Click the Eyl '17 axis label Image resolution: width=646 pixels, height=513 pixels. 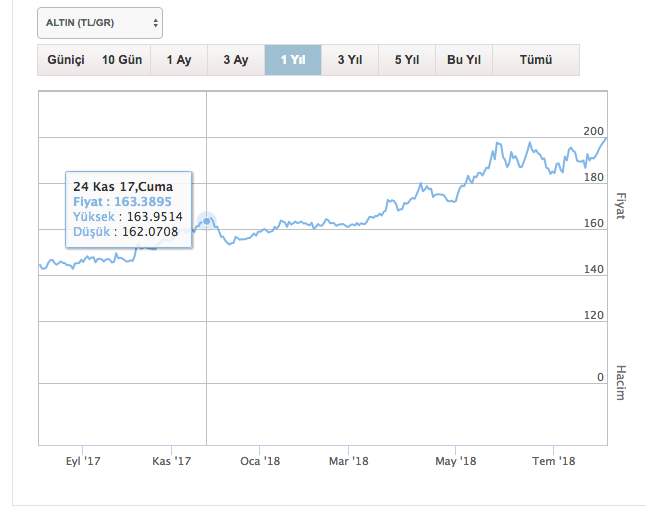pos(83,461)
